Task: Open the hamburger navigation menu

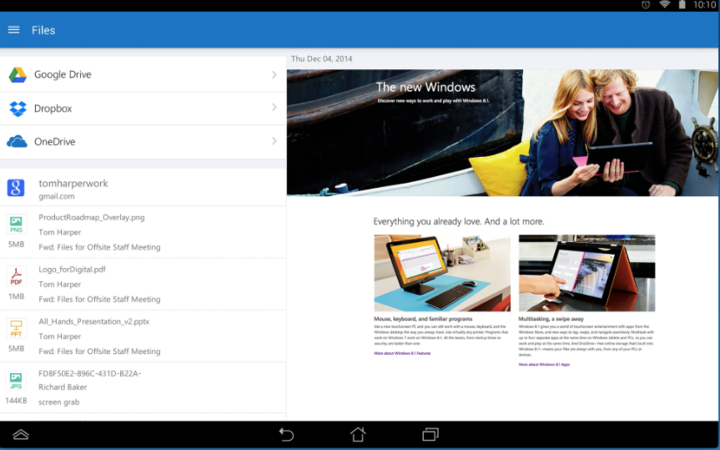Action: [14, 30]
